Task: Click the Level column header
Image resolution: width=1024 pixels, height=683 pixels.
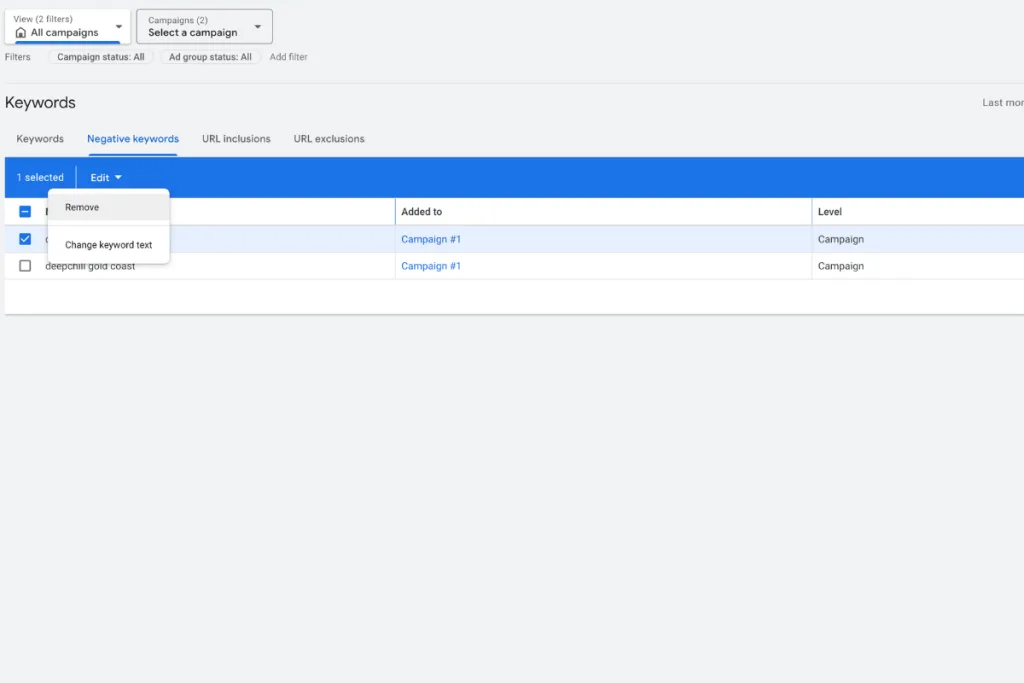Action: click(830, 212)
